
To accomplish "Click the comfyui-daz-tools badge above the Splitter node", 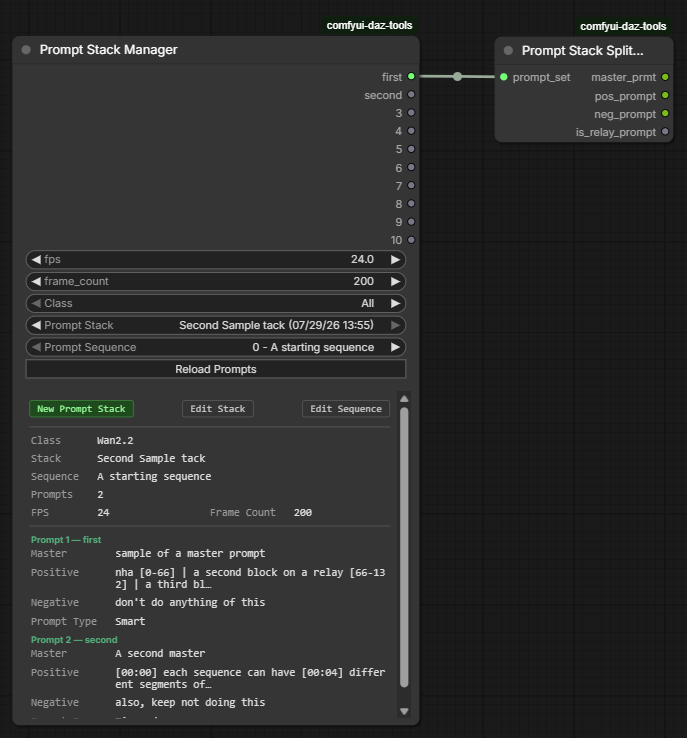I will pyautogui.click(x=623, y=26).
